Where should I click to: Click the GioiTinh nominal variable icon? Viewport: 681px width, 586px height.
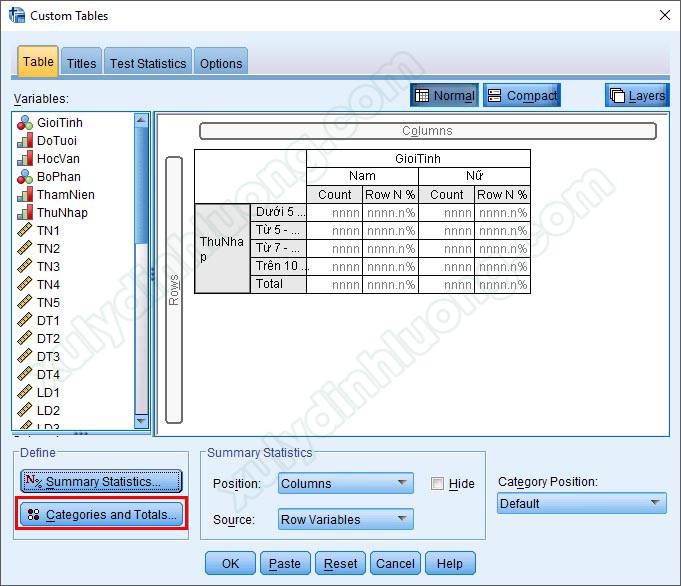point(25,123)
